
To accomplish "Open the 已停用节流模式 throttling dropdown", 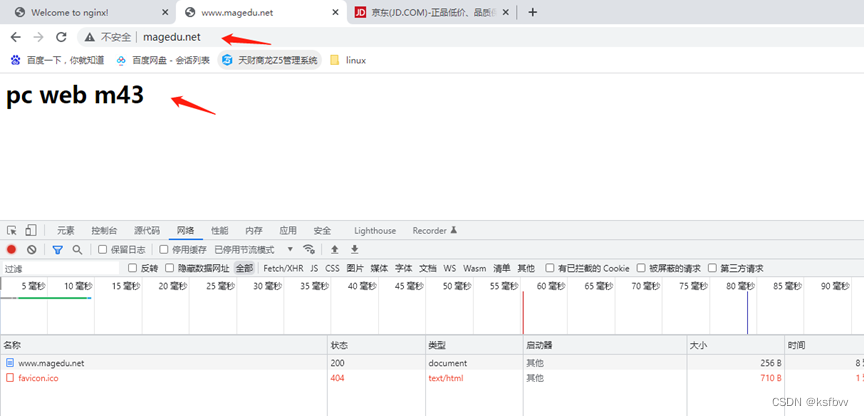I will point(254,250).
